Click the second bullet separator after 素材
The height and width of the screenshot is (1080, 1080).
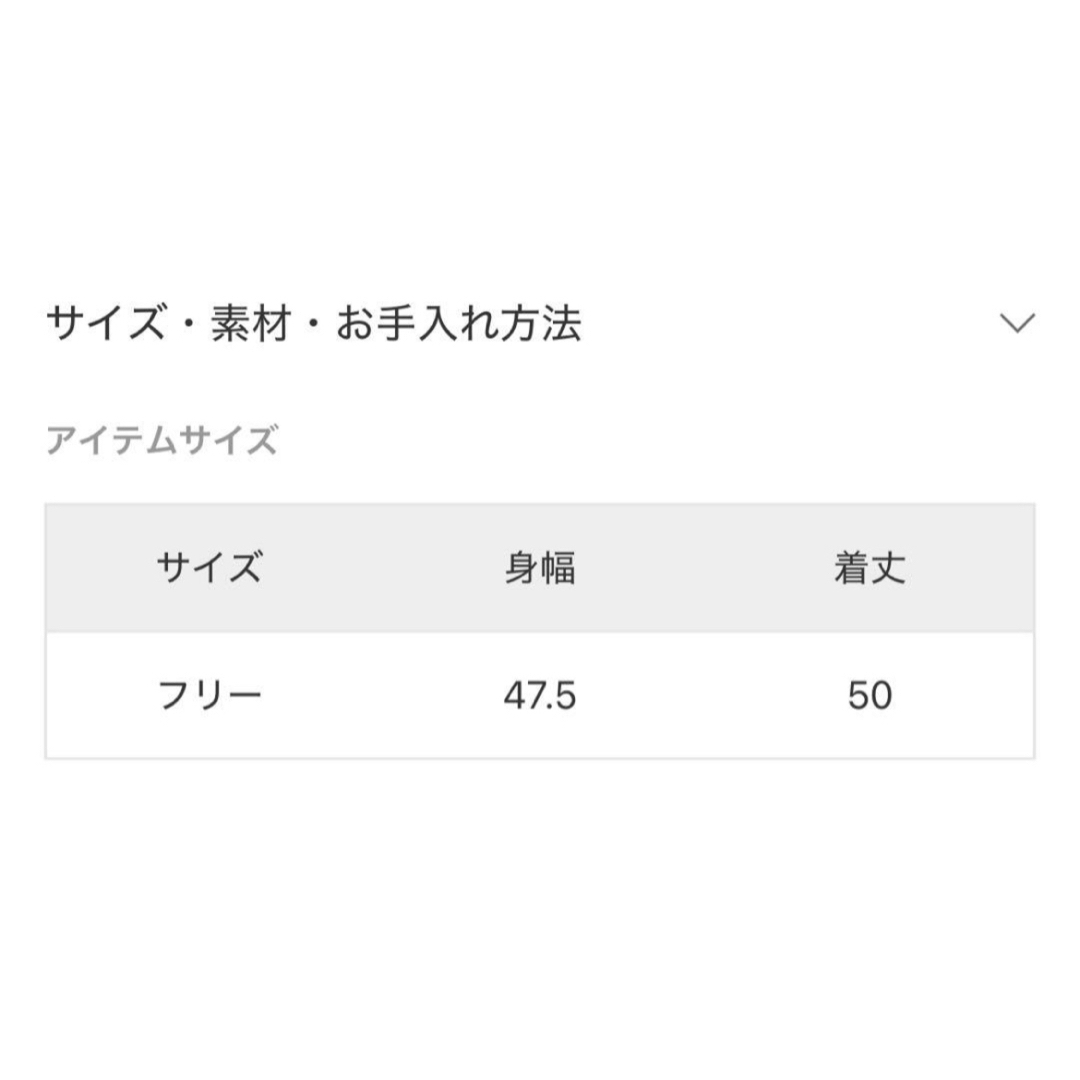(314, 325)
